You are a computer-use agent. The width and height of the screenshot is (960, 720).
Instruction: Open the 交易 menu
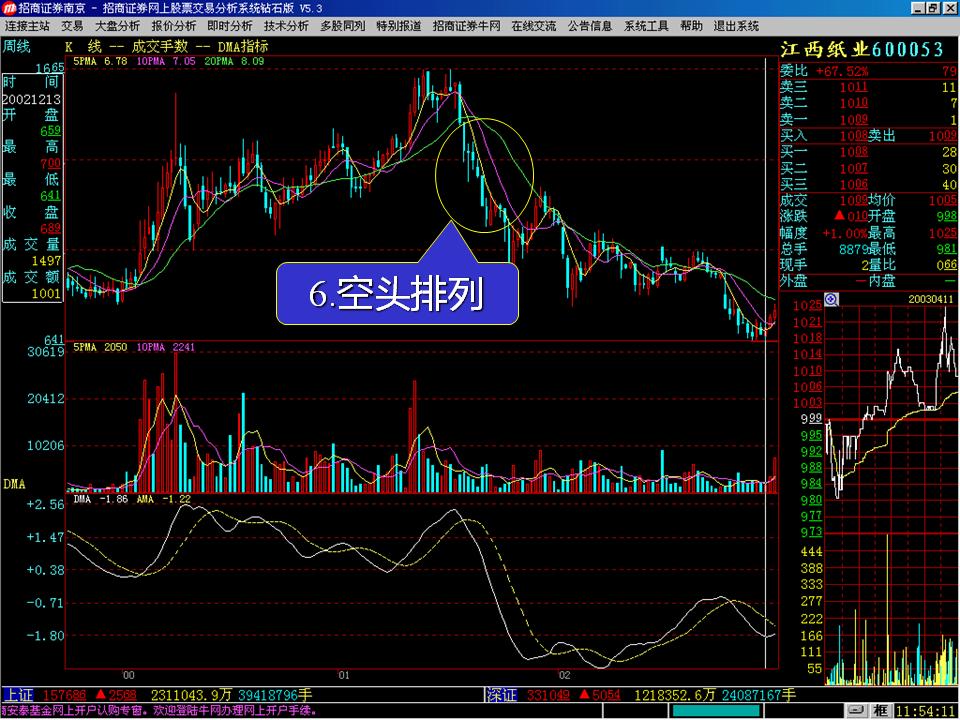pyautogui.click(x=72, y=26)
